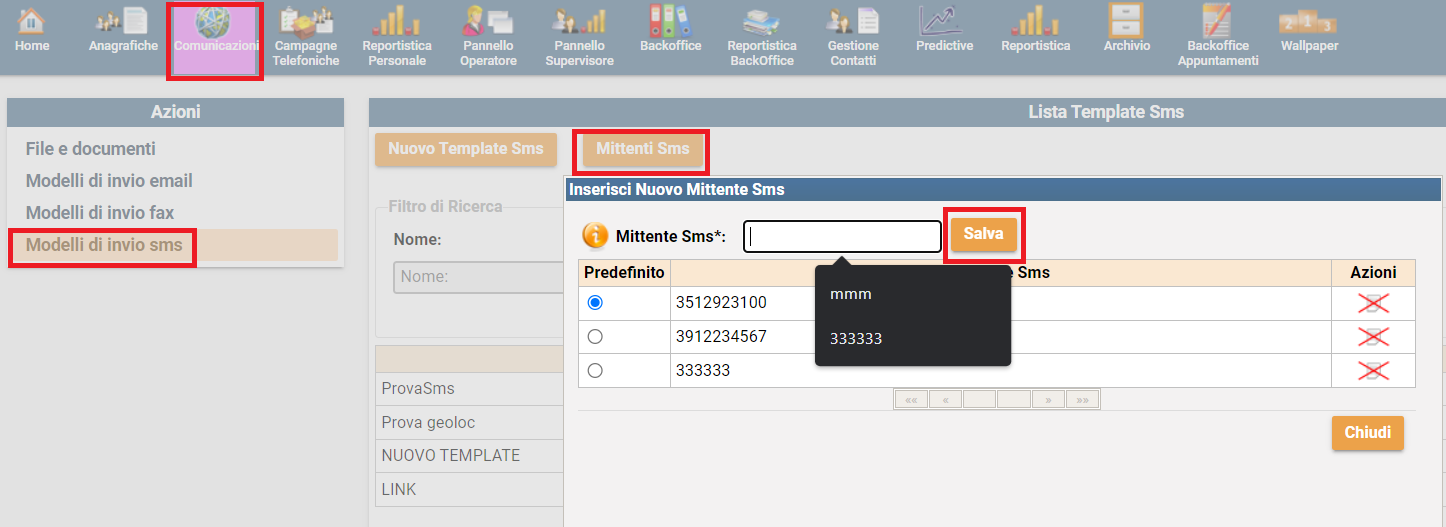This screenshot has width=1446, height=527.
Task: Click the Chiudi button
Action: point(1367,433)
